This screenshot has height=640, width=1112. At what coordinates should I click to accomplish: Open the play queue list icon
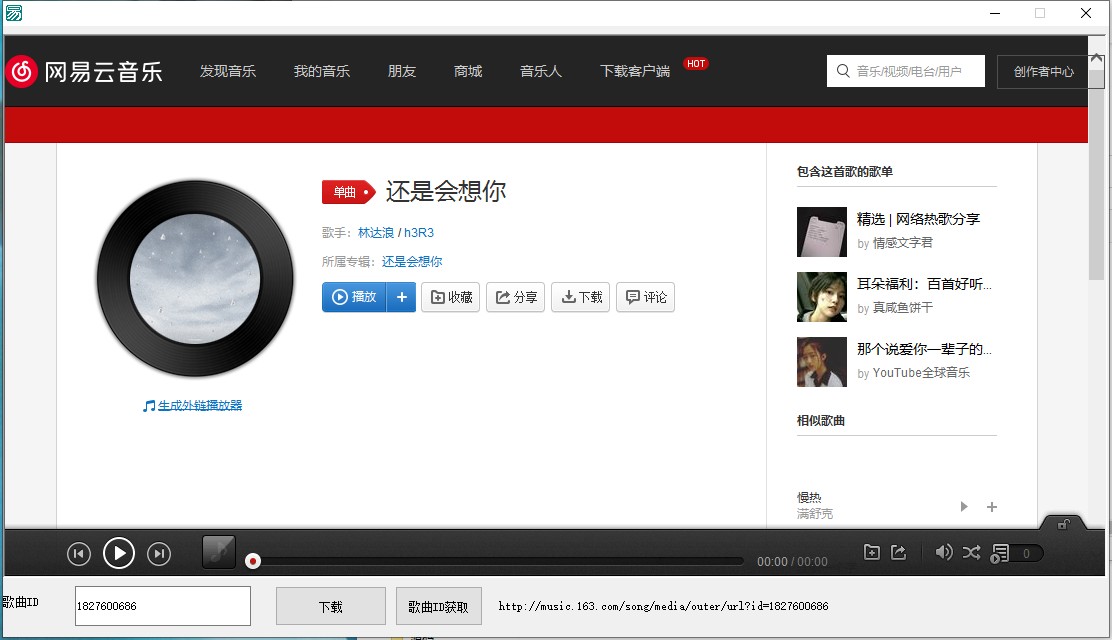1000,553
